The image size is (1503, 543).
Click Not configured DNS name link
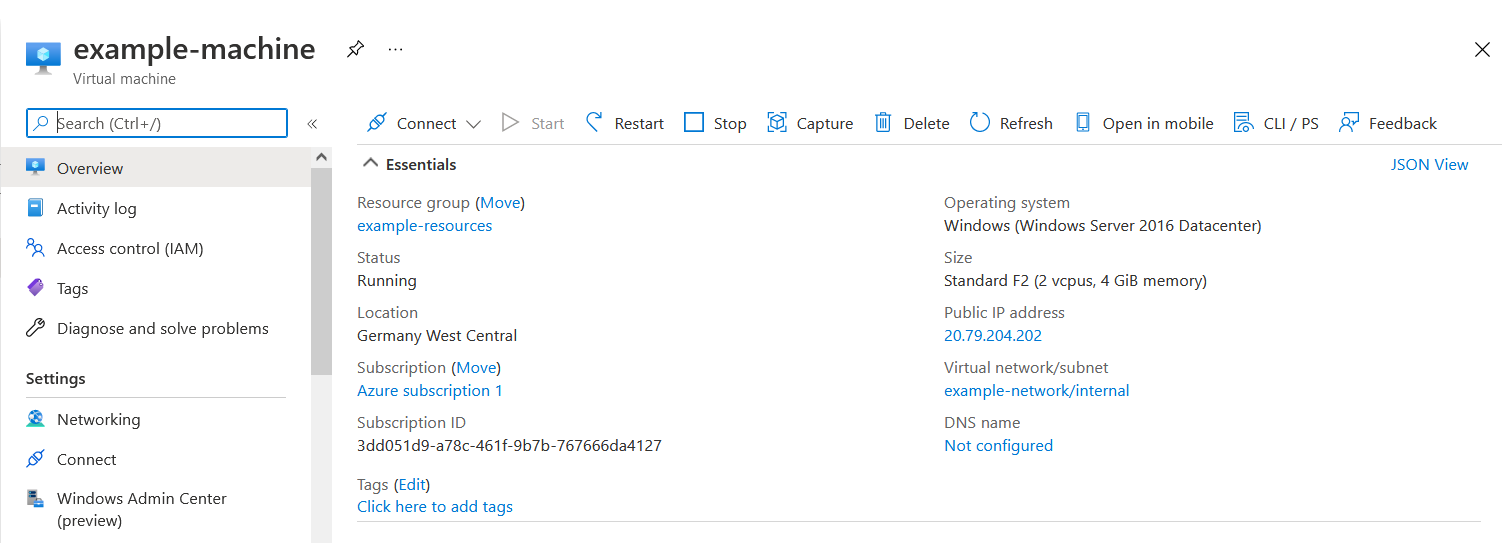point(998,446)
